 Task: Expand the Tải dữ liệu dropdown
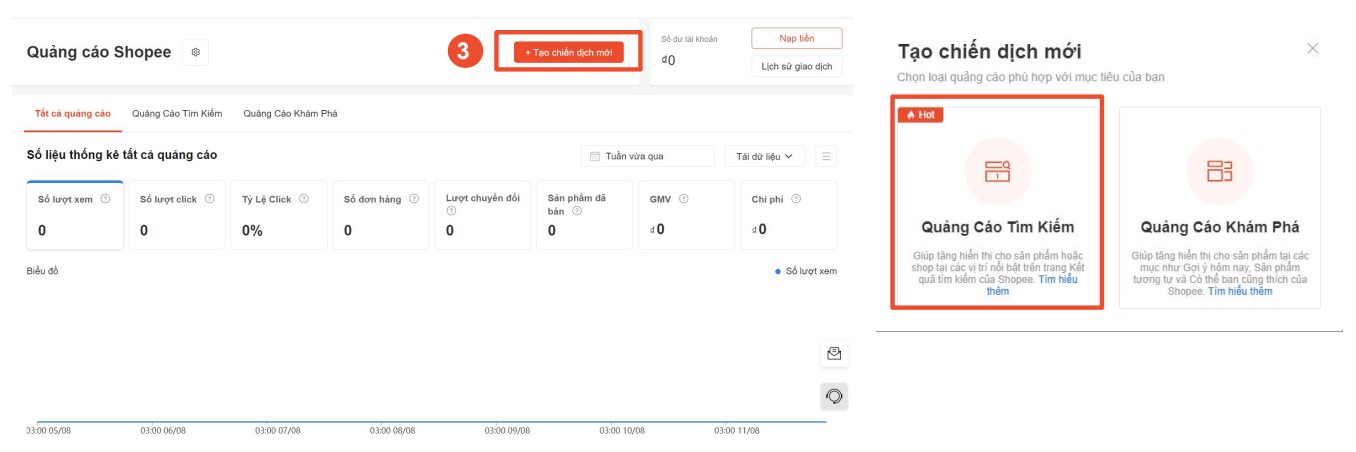coord(765,156)
